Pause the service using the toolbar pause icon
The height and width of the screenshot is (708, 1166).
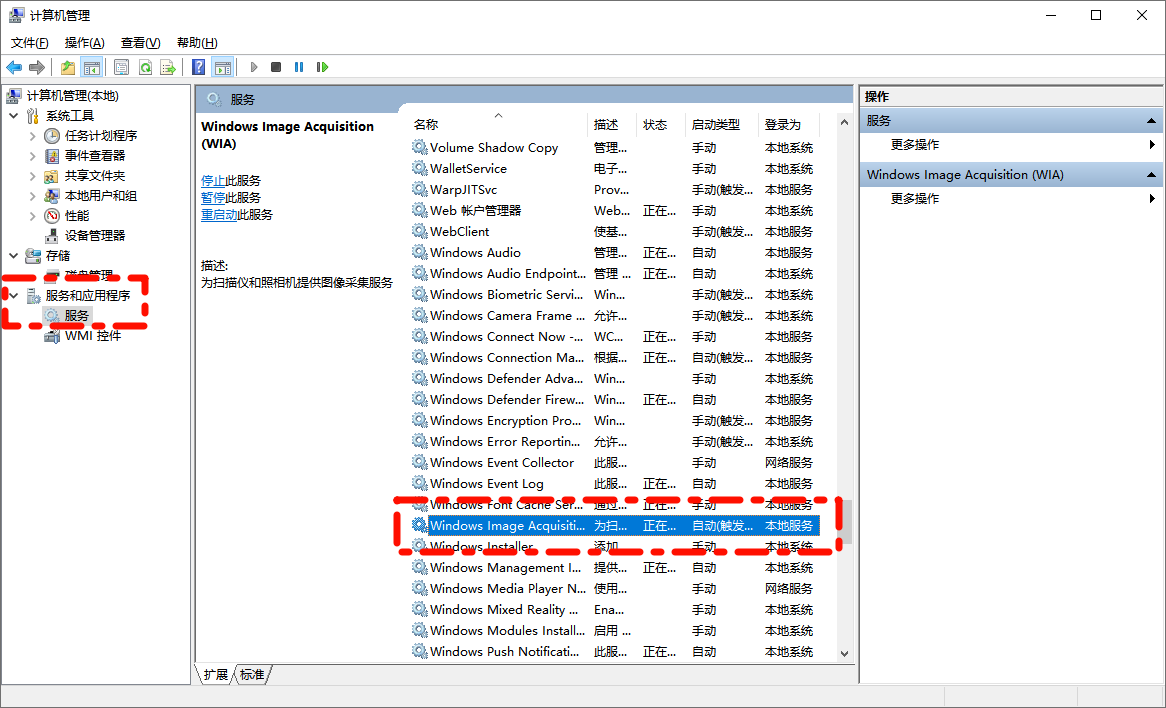299,67
